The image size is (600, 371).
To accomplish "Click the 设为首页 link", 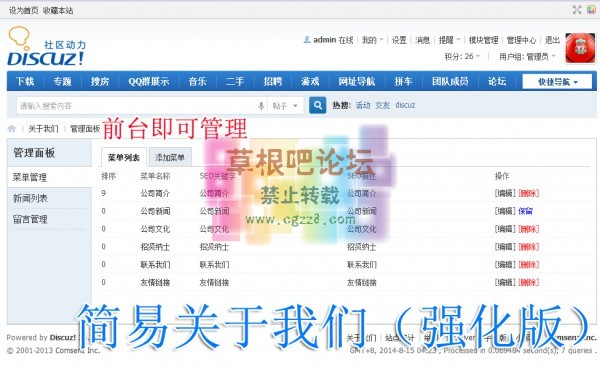I will 24,10.
